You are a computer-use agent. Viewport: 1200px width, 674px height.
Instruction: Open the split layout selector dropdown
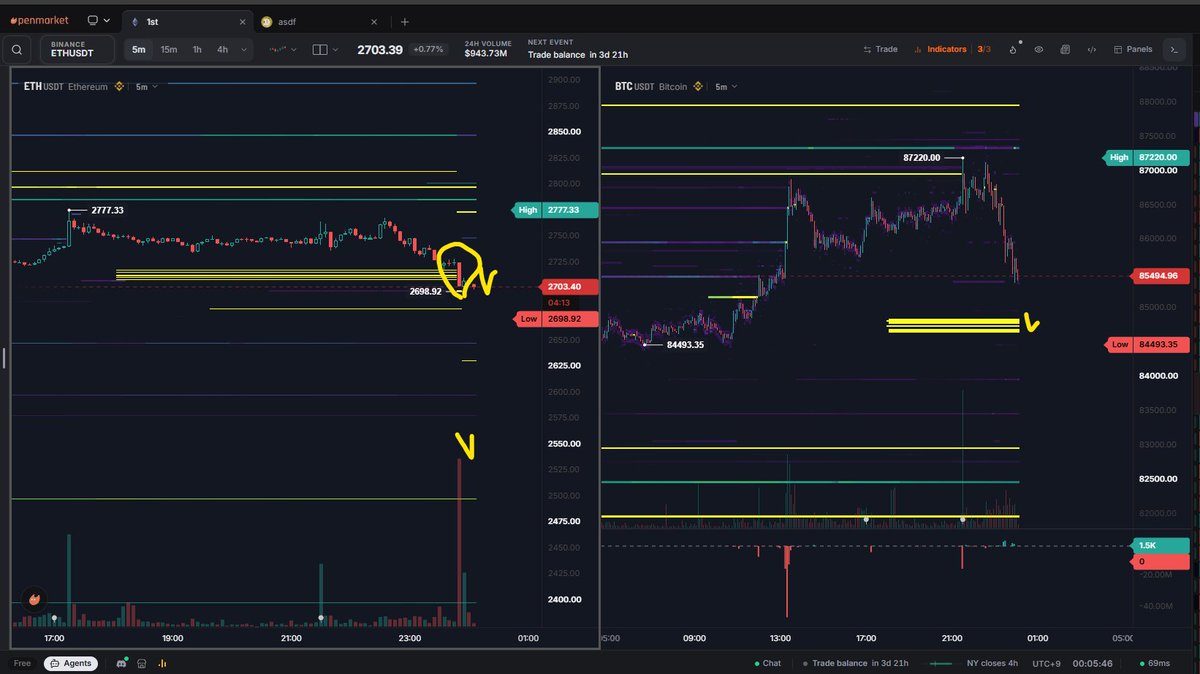click(x=325, y=49)
